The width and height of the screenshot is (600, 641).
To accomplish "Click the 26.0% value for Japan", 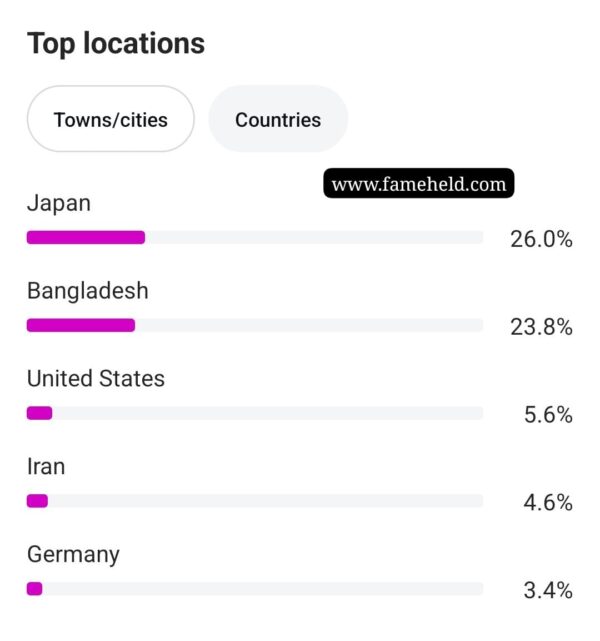I will coord(541,239).
